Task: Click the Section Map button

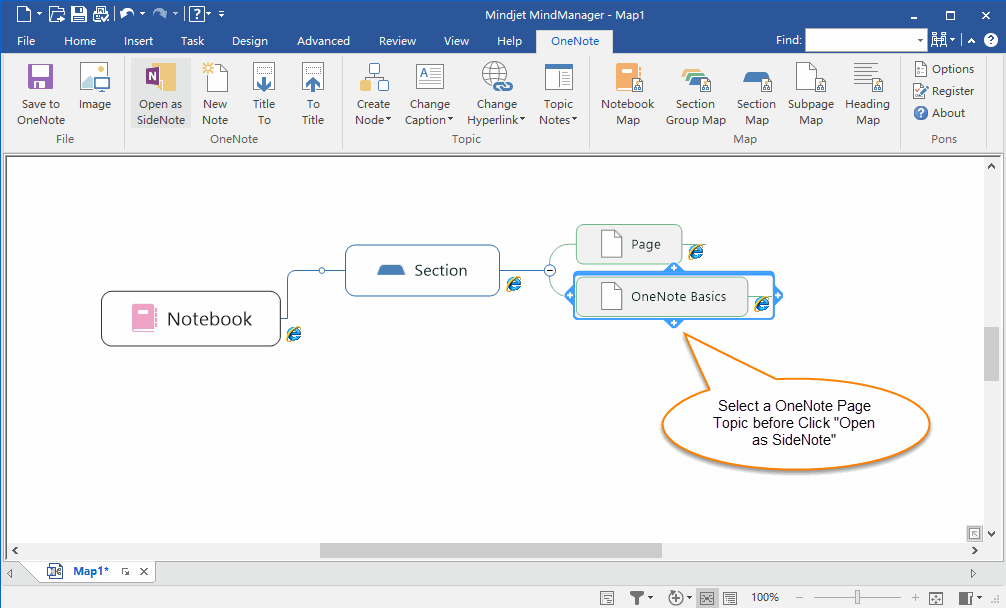Action: click(756, 94)
